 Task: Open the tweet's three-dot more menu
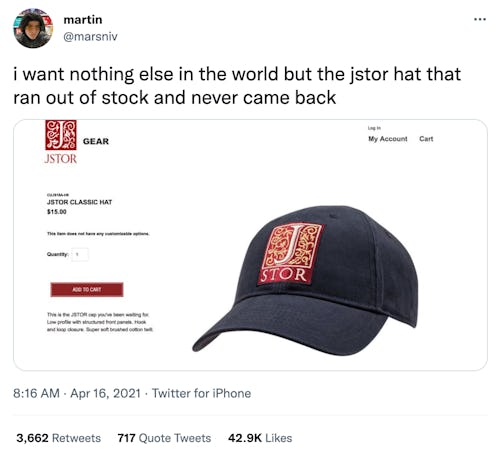click(x=480, y=20)
